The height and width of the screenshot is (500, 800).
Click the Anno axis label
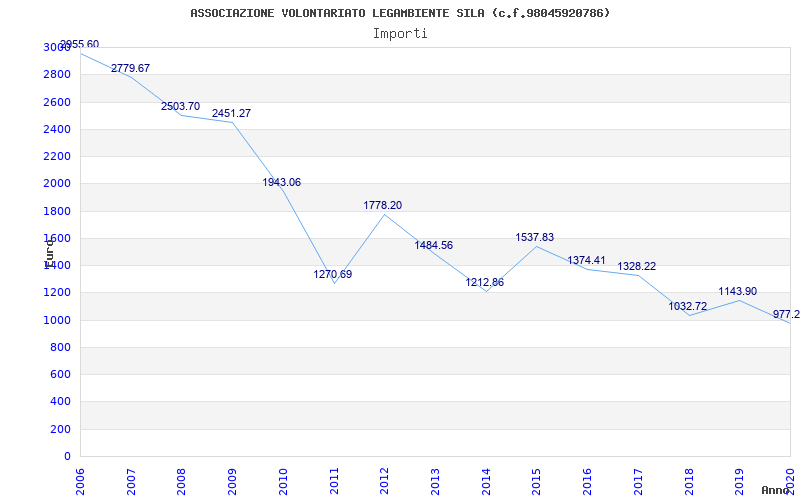pyautogui.click(x=775, y=490)
